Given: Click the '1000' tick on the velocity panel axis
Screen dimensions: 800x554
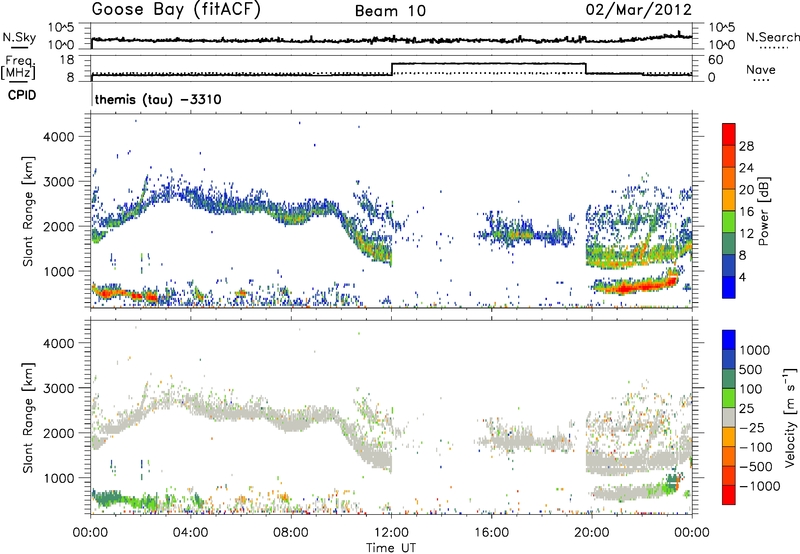Looking at the screenshot, I should pyautogui.click(x=58, y=478).
